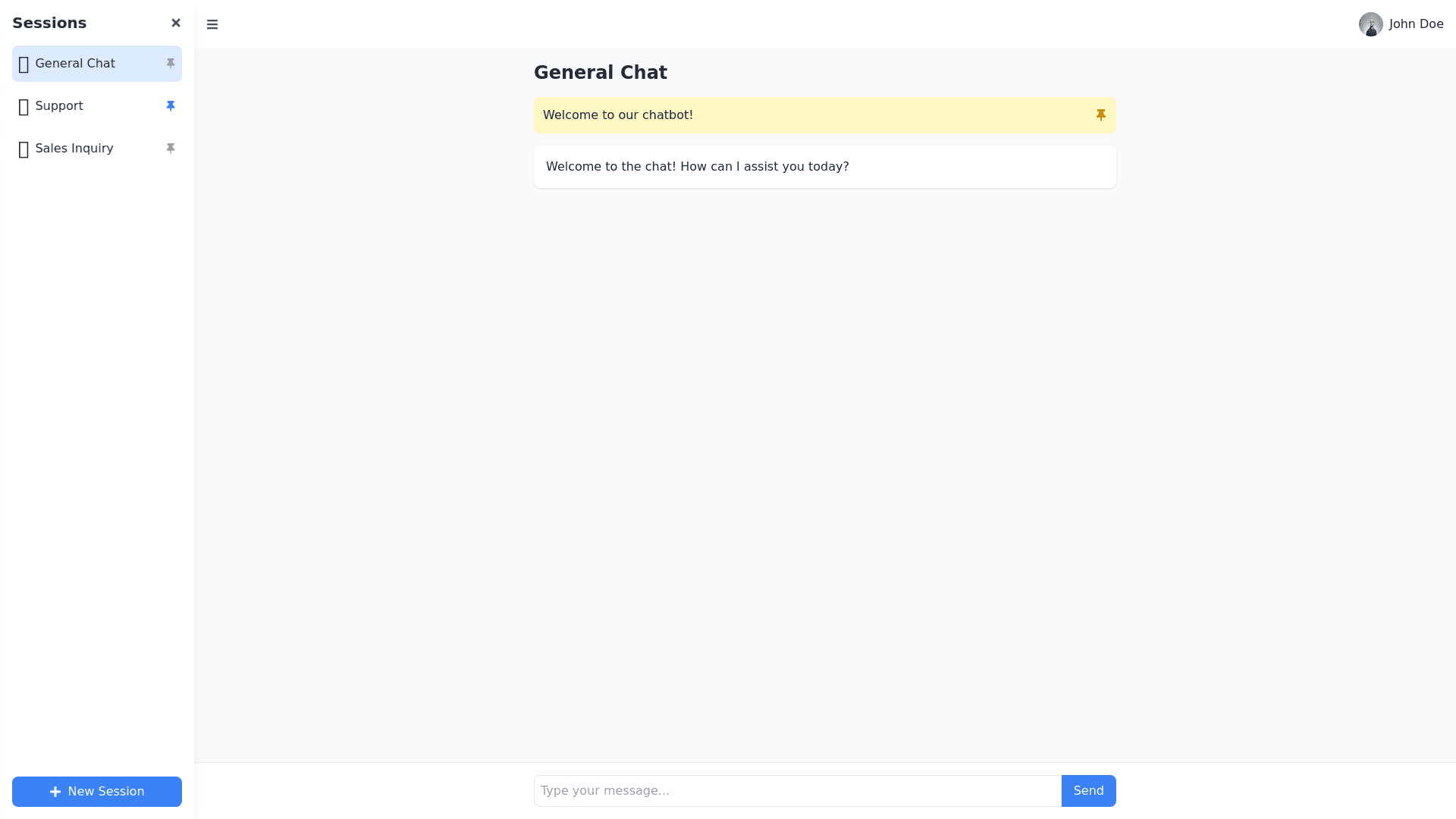Screen dimensions: 1456x819
Task: Toggle the hamburger menu icon
Action: (212, 24)
